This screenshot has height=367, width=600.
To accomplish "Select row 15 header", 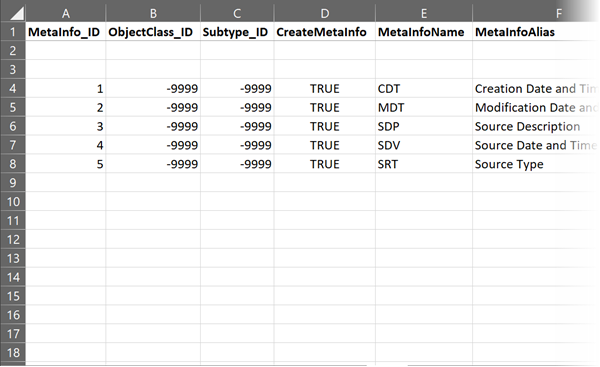I will (x=13, y=296).
